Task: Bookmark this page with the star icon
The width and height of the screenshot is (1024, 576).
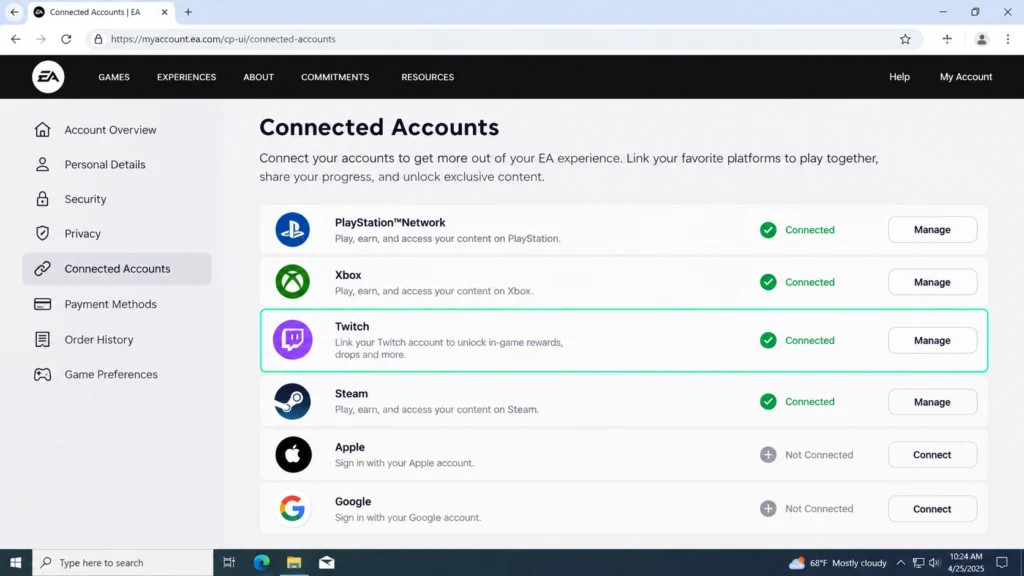Action: [x=905, y=39]
